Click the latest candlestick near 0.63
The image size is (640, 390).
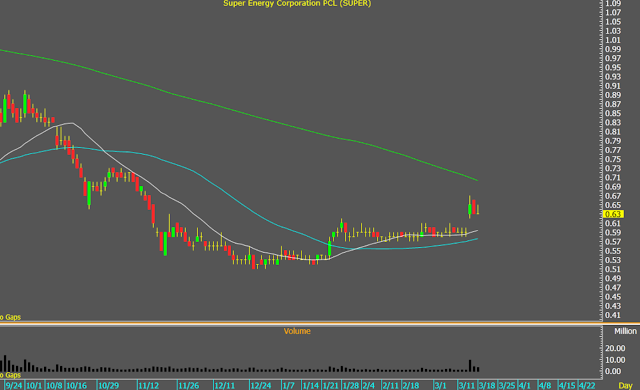478,209
